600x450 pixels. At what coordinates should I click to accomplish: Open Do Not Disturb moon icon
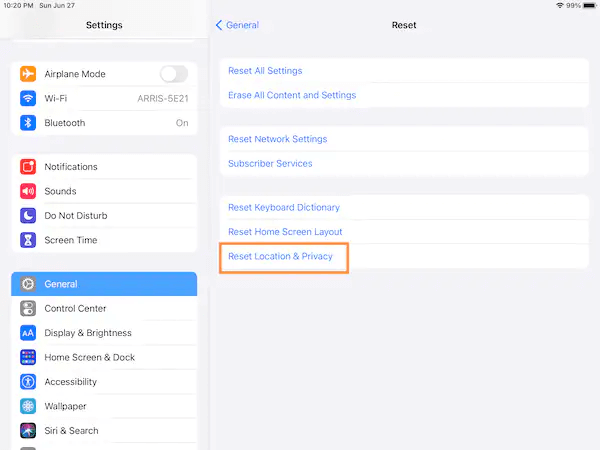[x=28, y=216]
